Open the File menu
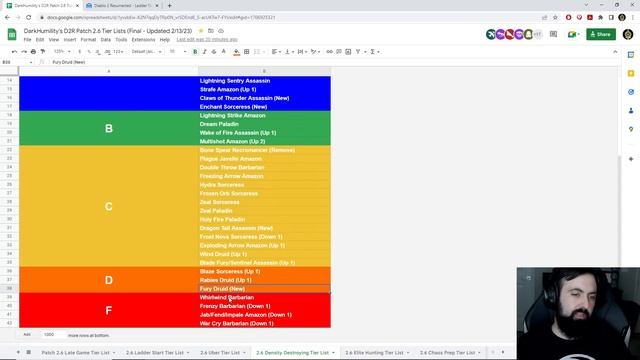Screen dimensions: 640x360 [x=27, y=40]
